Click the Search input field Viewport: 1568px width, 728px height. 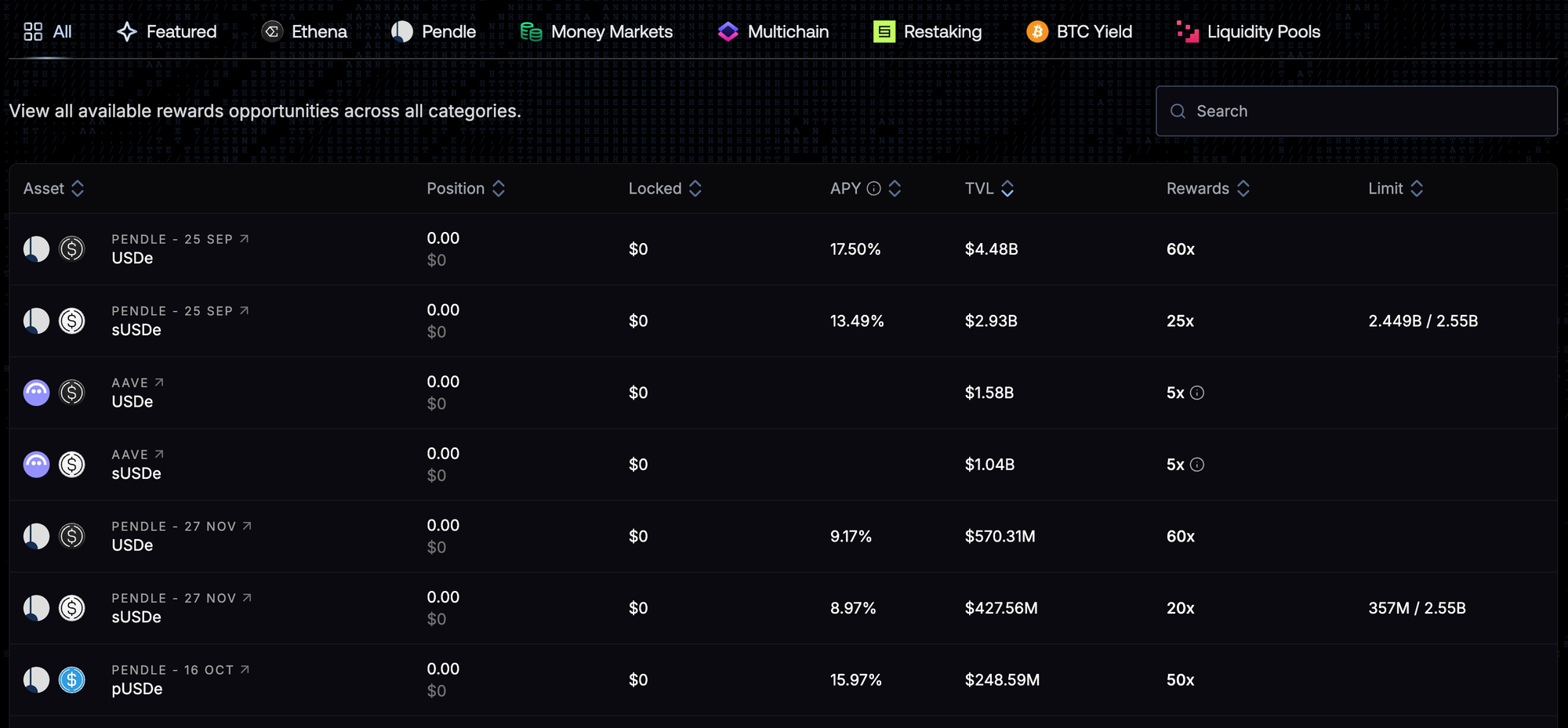(x=1356, y=111)
